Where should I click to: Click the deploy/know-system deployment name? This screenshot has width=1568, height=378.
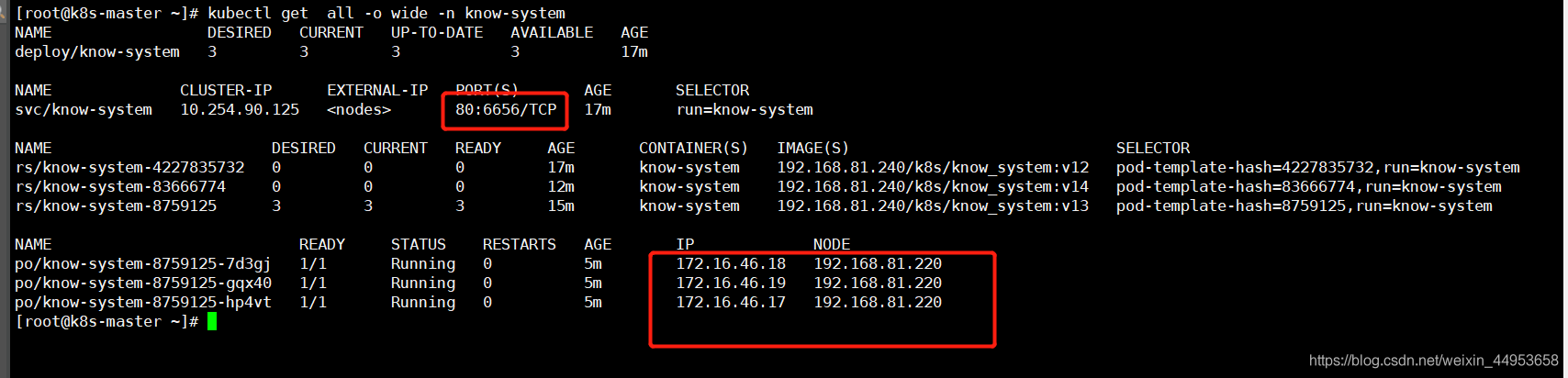click(97, 52)
